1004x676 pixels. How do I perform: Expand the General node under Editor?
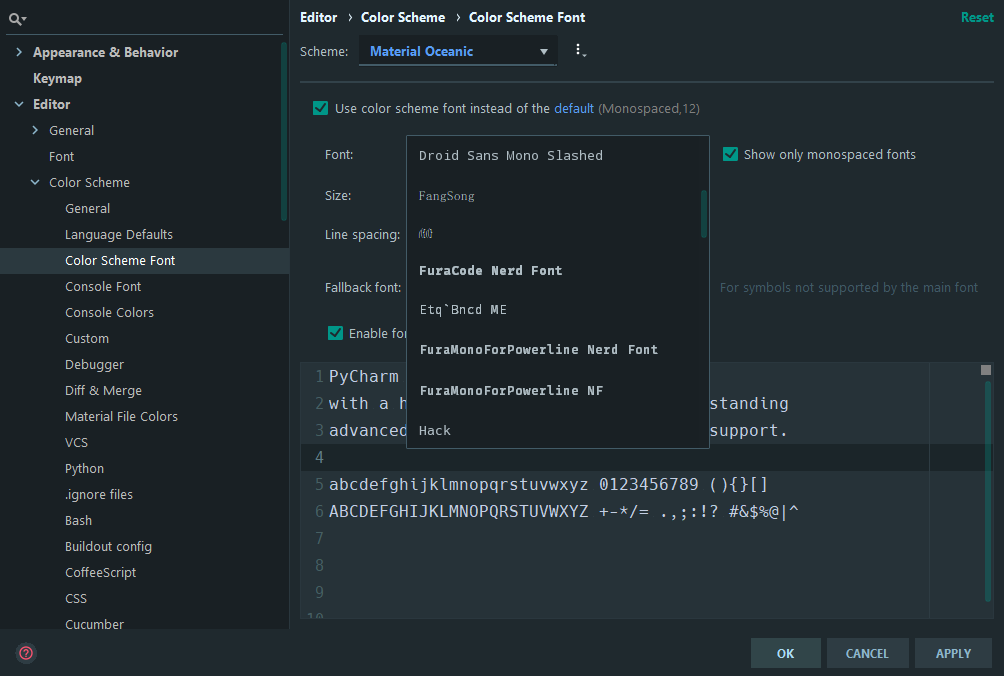point(34,130)
